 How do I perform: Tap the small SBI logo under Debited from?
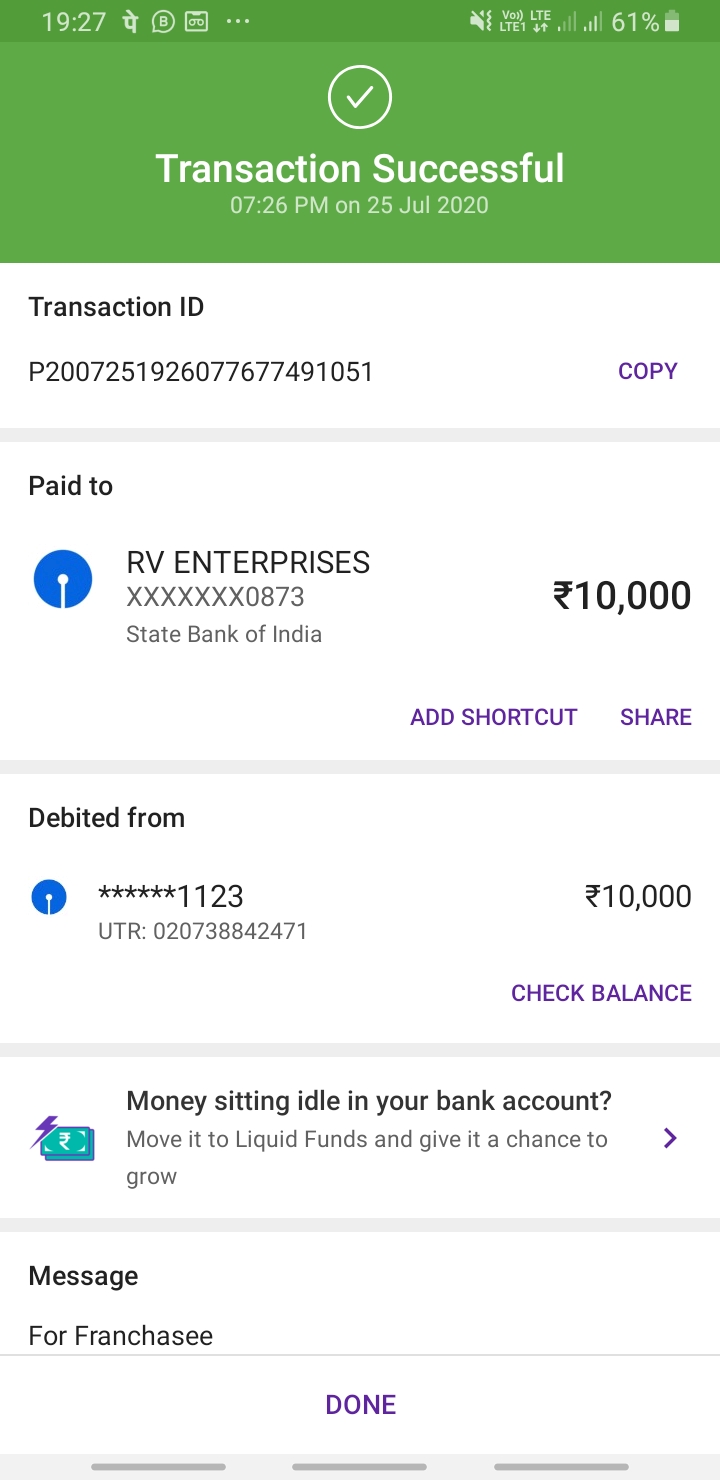[x=49, y=897]
